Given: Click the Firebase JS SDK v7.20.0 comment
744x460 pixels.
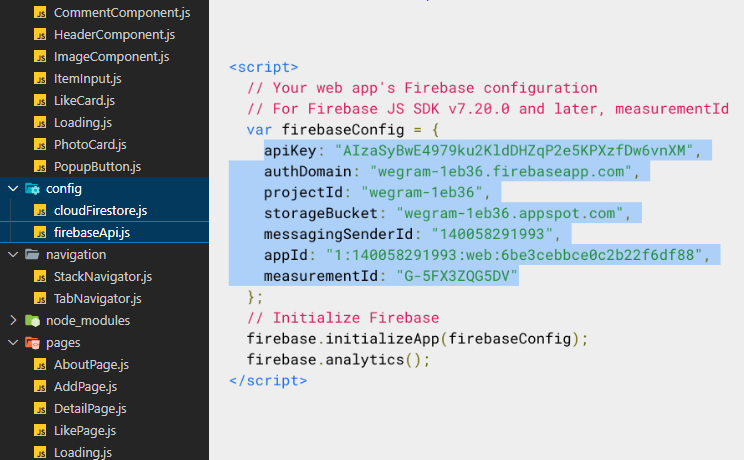Looking at the screenshot, I should (488, 109).
